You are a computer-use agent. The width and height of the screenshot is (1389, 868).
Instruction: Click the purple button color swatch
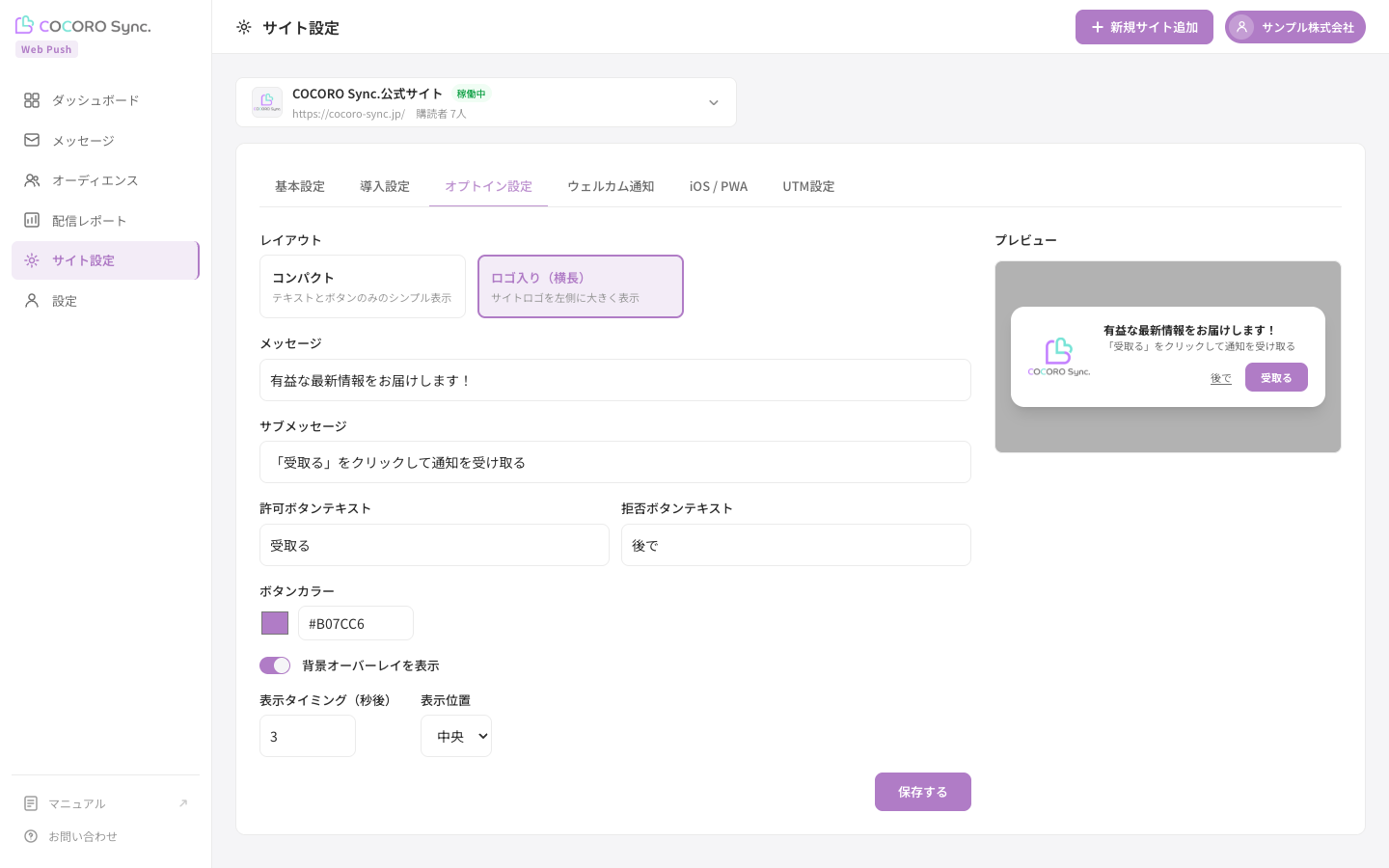(x=275, y=623)
